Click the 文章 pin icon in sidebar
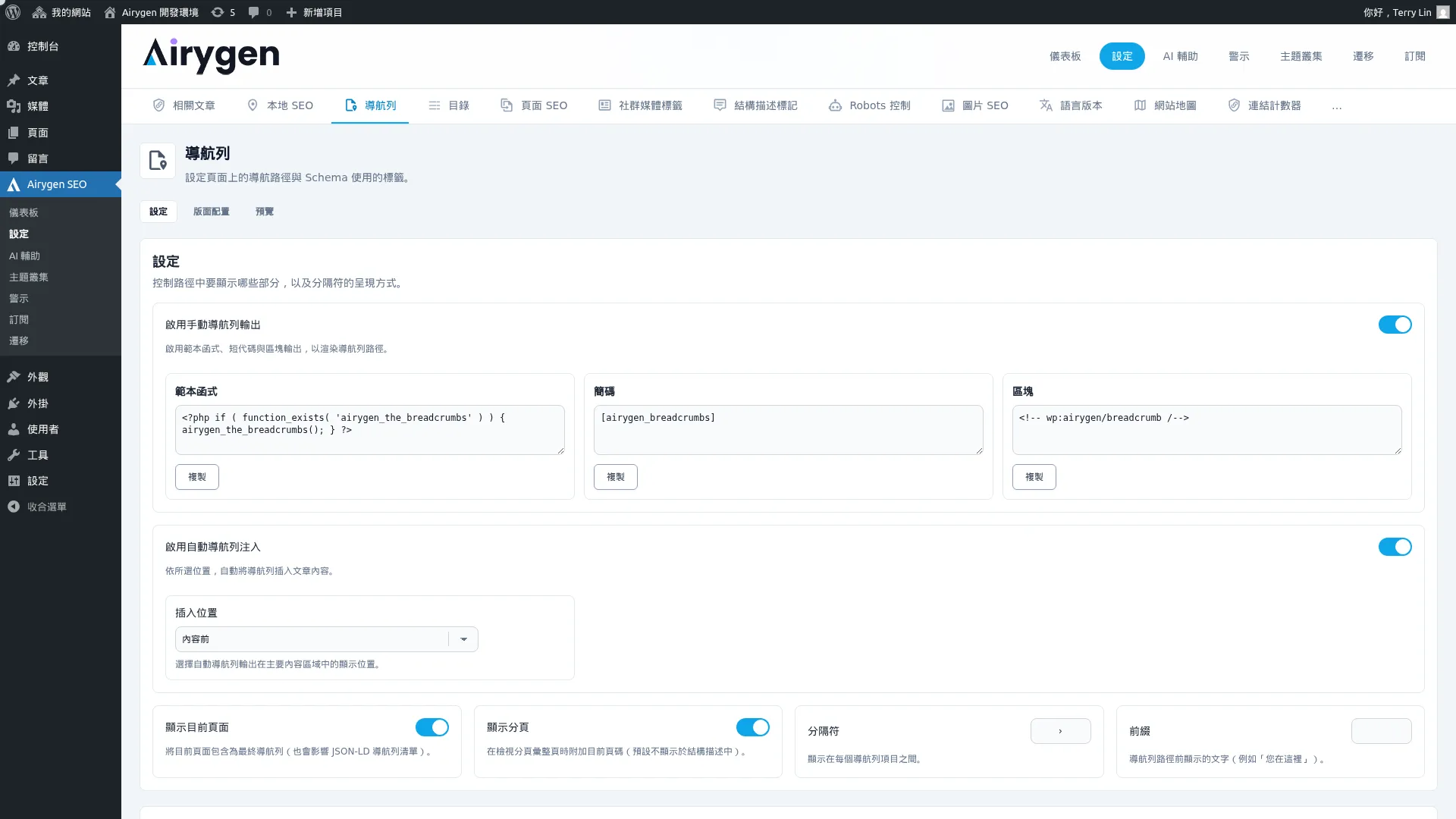 pos(14,80)
